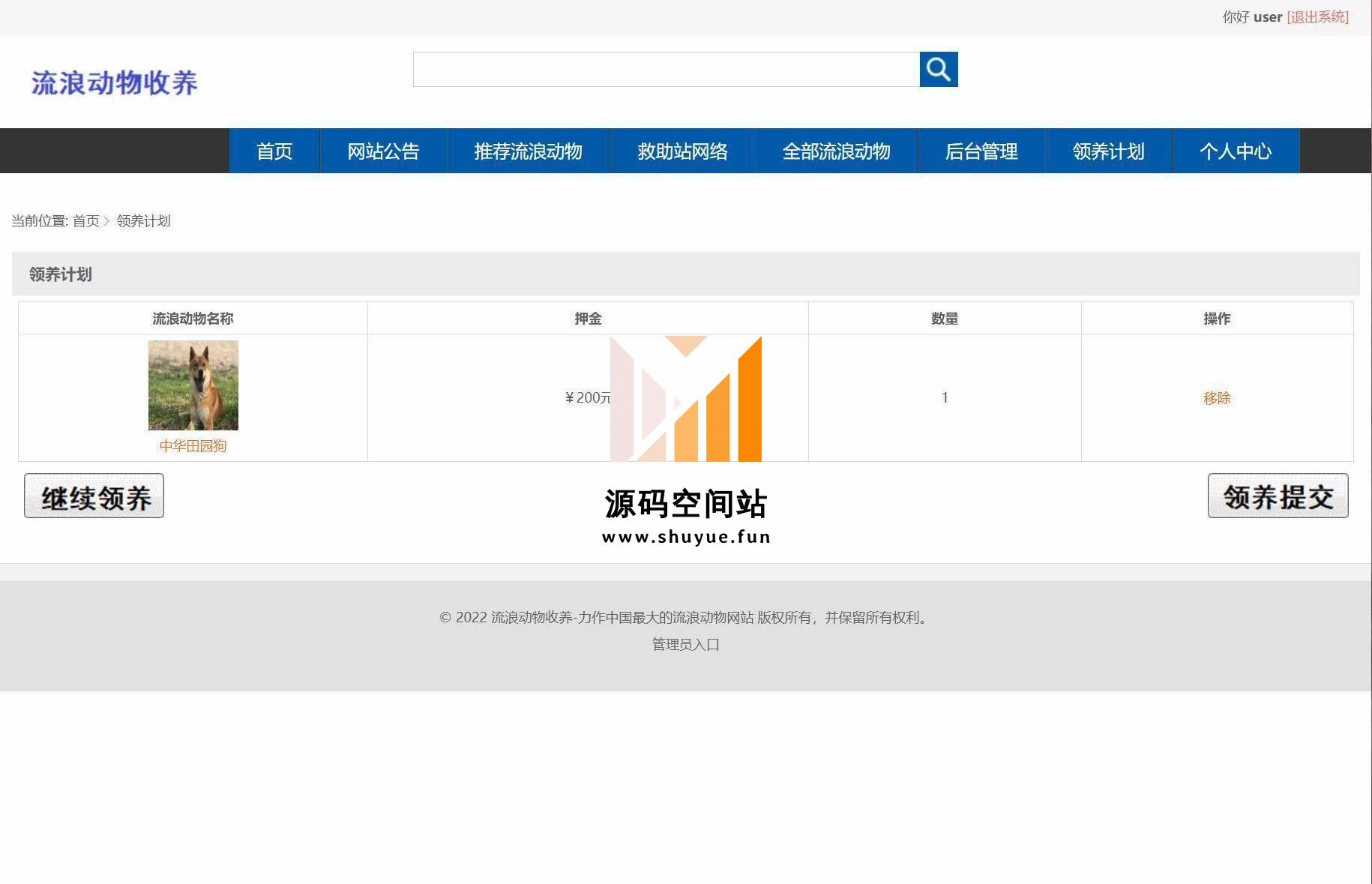Image resolution: width=1372 pixels, height=884 pixels.
Task: Click 领养计划 text in breadcrumb
Action: point(143,221)
